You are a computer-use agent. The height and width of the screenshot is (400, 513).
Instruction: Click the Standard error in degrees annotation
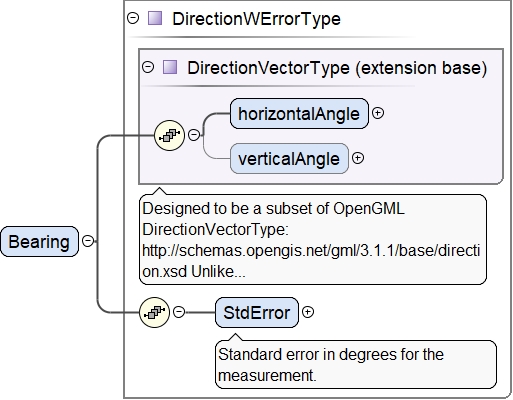[356, 364]
